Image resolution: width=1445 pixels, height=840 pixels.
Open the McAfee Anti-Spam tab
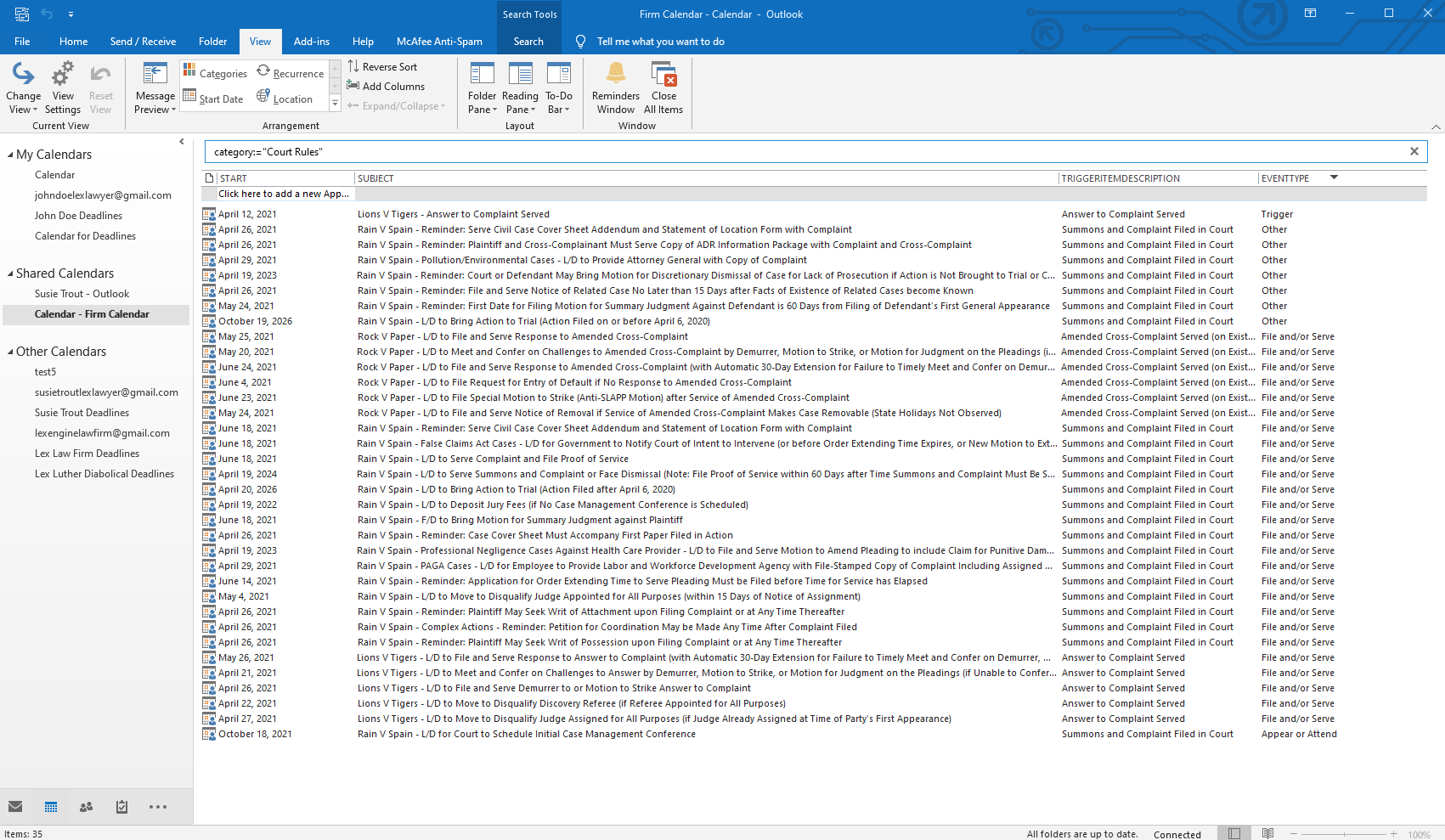click(x=439, y=41)
